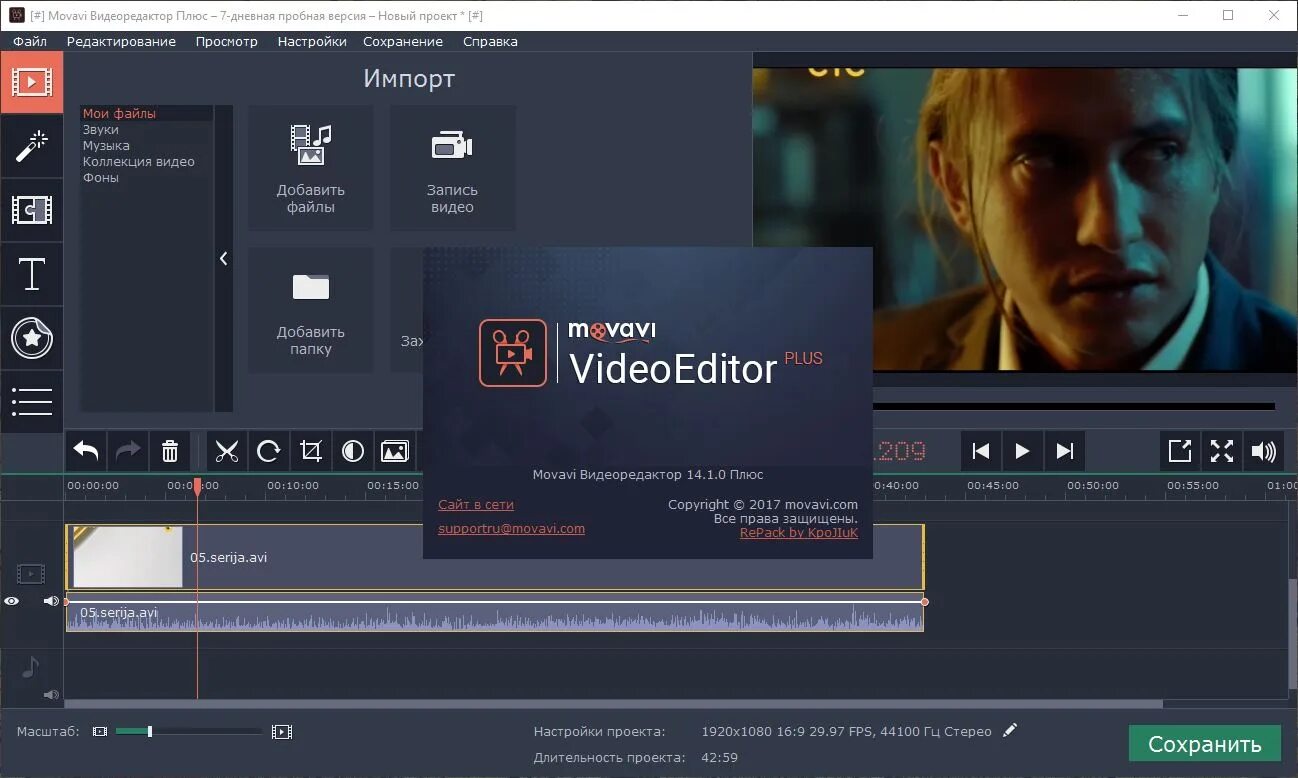This screenshot has height=778, width=1298.
Task: Open the Filters magic wand tab
Action: 31,146
